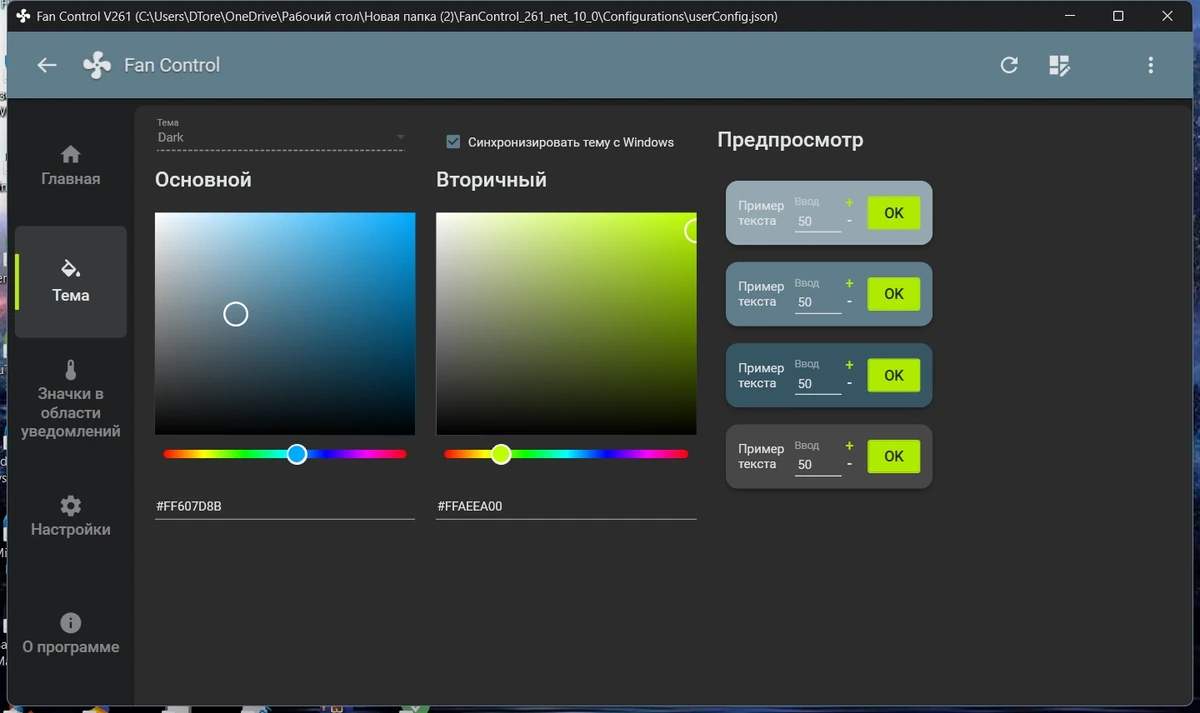
Task: Click OK in first preview card
Action: coord(893,213)
